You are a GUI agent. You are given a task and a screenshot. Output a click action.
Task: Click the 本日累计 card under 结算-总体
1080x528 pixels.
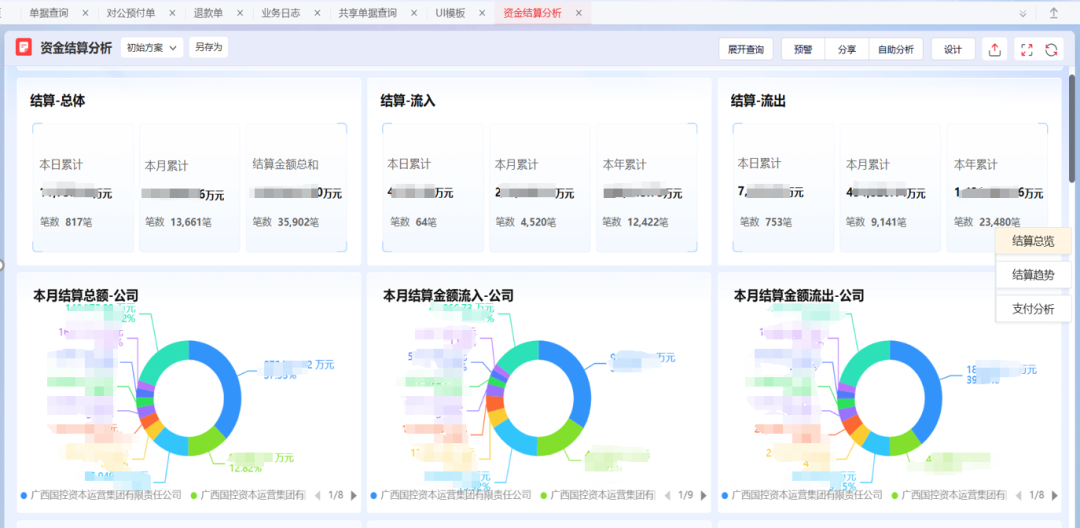83,188
